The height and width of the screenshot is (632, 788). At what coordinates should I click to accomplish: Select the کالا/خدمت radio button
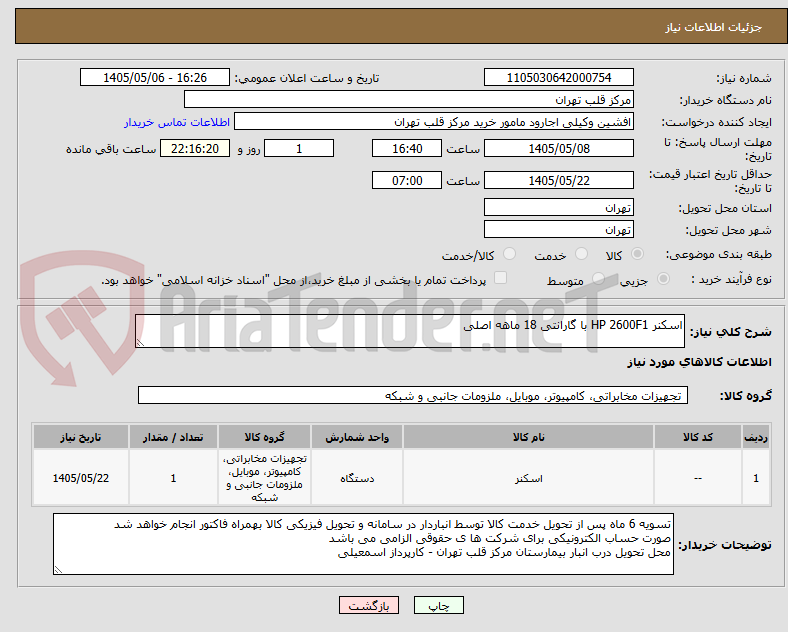pyautogui.click(x=510, y=254)
